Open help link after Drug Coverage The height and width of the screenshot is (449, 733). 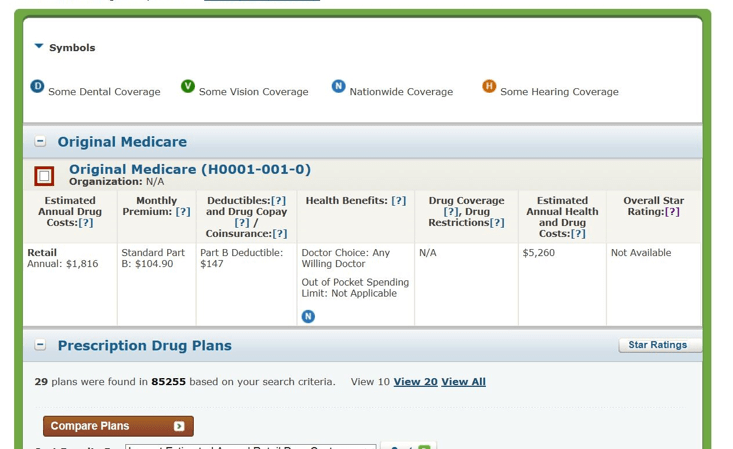pos(451,212)
